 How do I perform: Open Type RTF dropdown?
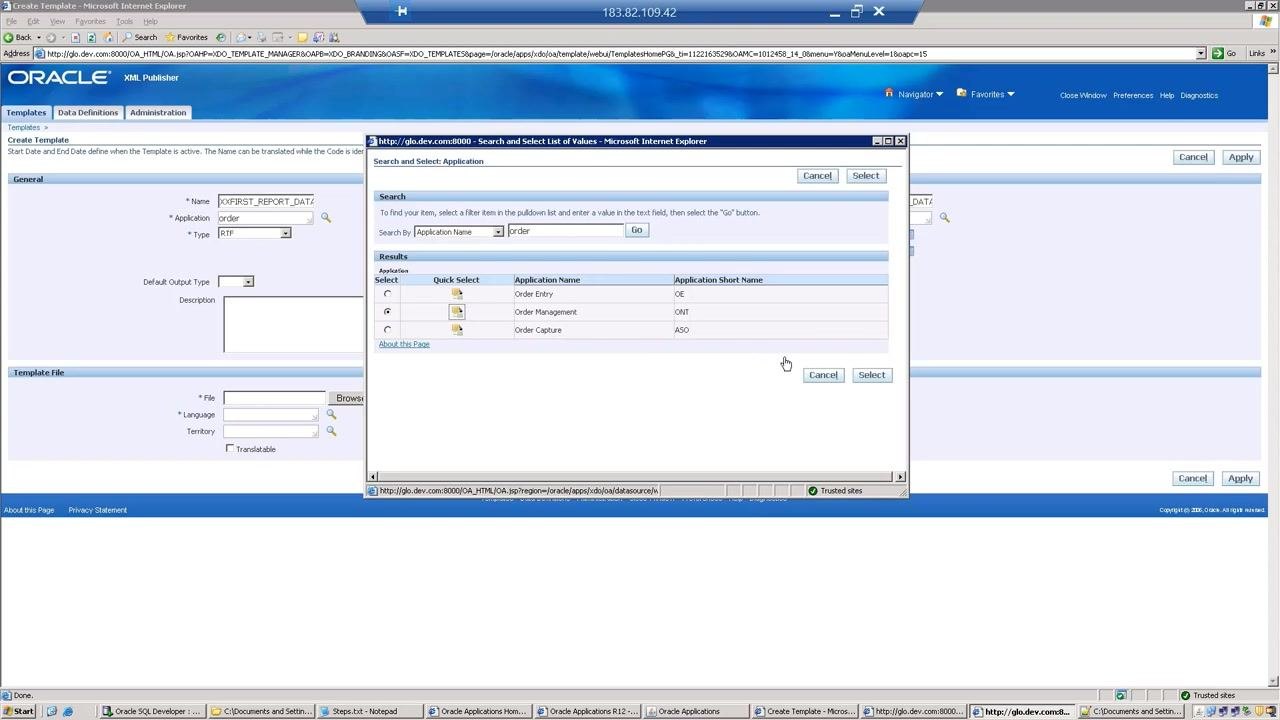[254, 233]
